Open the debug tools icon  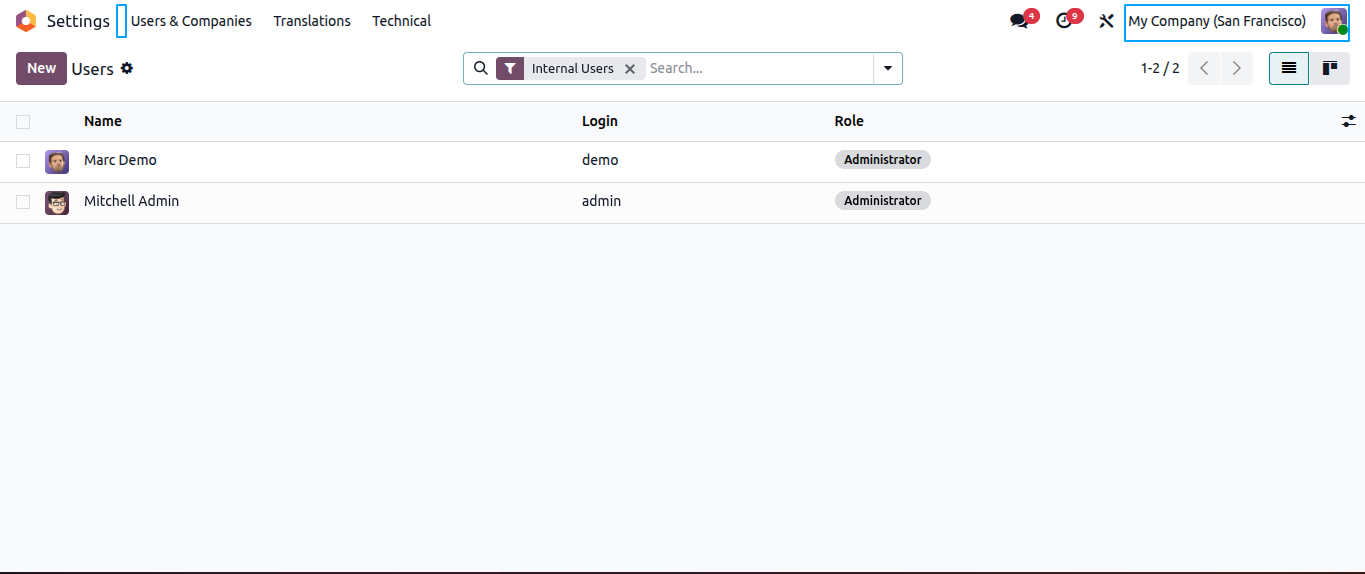point(1106,21)
